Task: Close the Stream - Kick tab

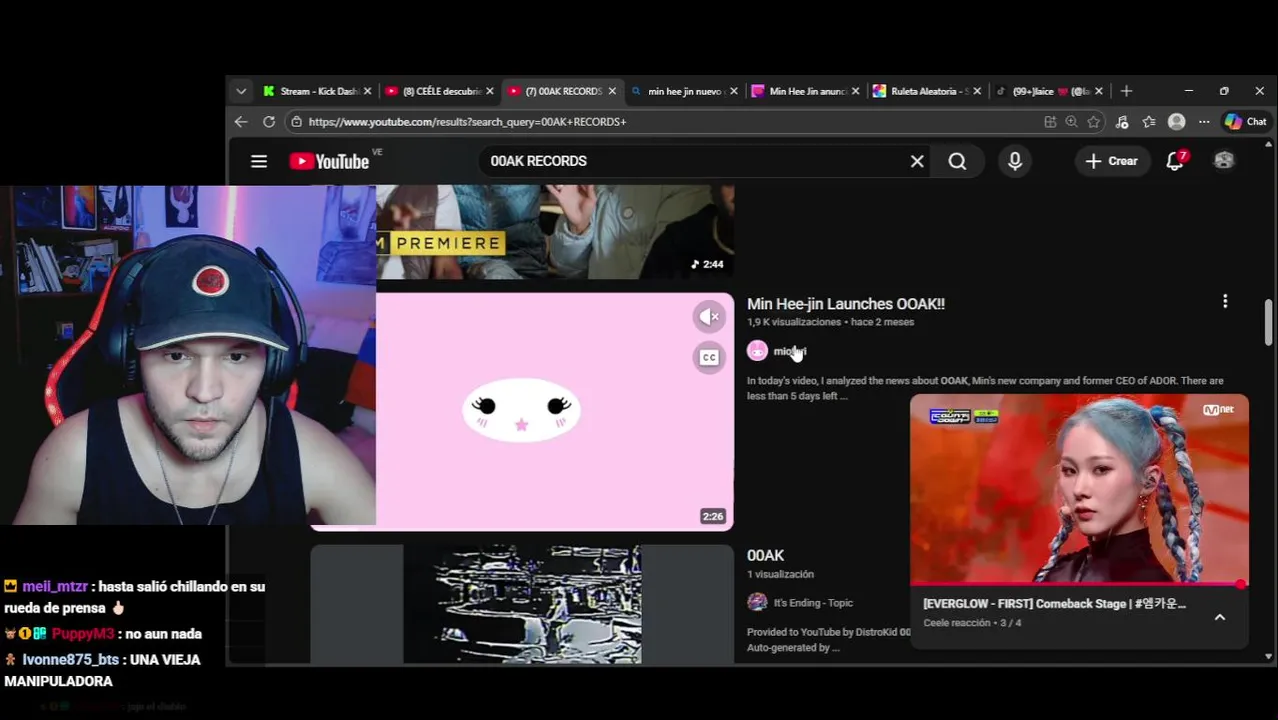Action: pyautogui.click(x=368, y=91)
